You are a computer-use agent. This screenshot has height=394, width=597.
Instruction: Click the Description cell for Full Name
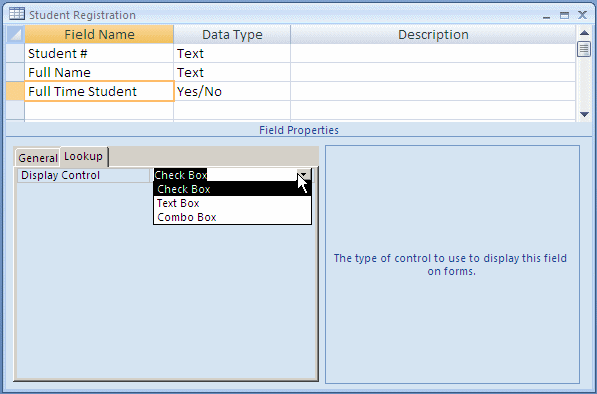pos(433,72)
